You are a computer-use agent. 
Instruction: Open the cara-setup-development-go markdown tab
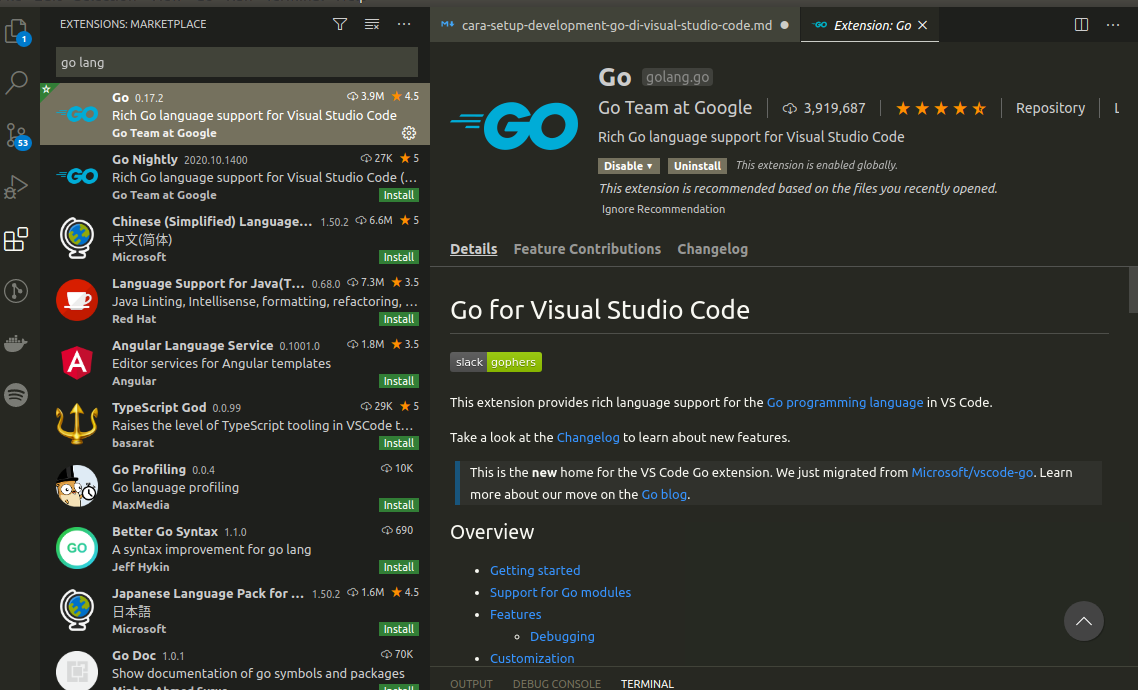[x=615, y=25]
